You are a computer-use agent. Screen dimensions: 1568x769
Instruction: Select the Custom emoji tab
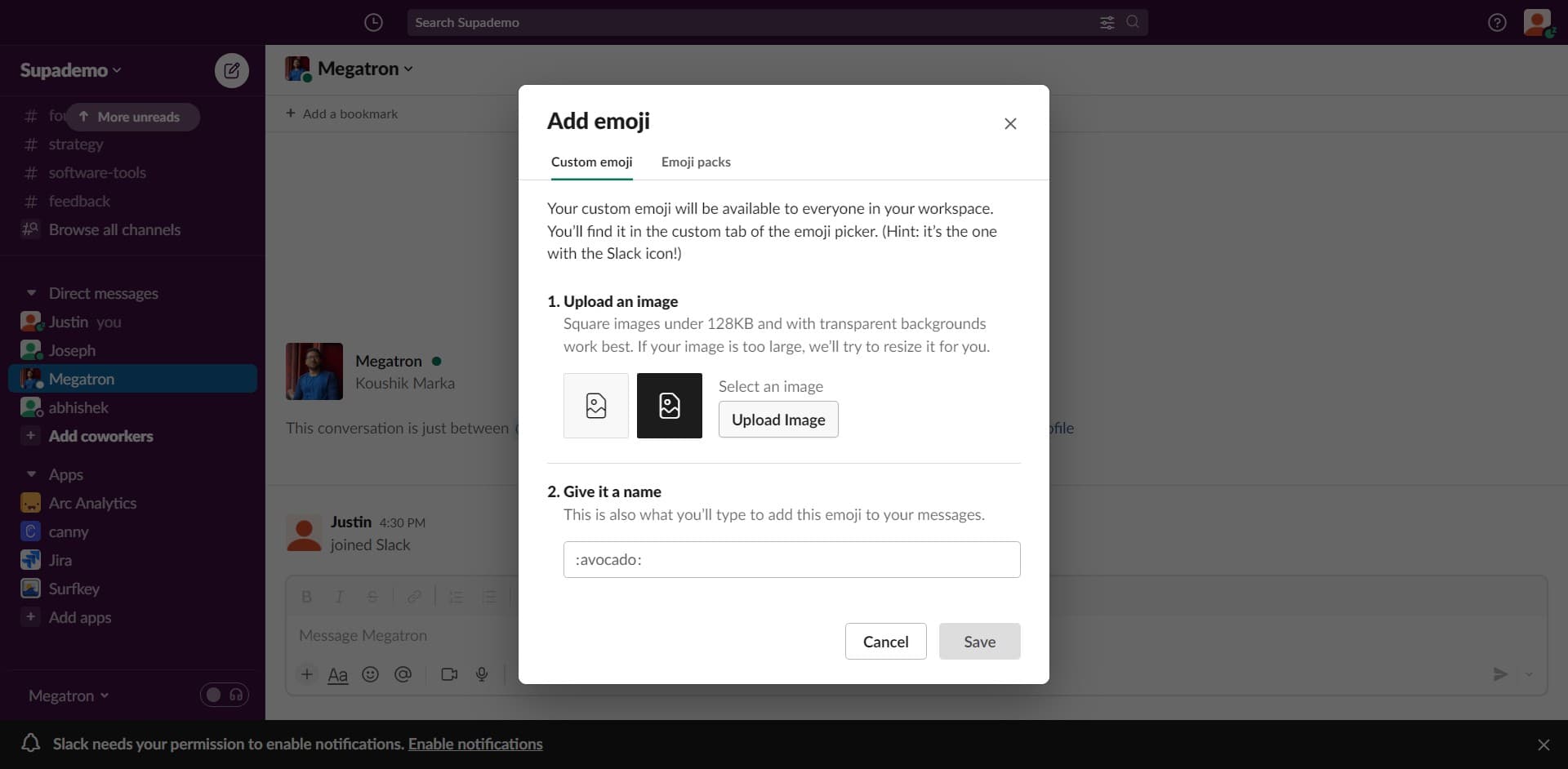(591, 162)
